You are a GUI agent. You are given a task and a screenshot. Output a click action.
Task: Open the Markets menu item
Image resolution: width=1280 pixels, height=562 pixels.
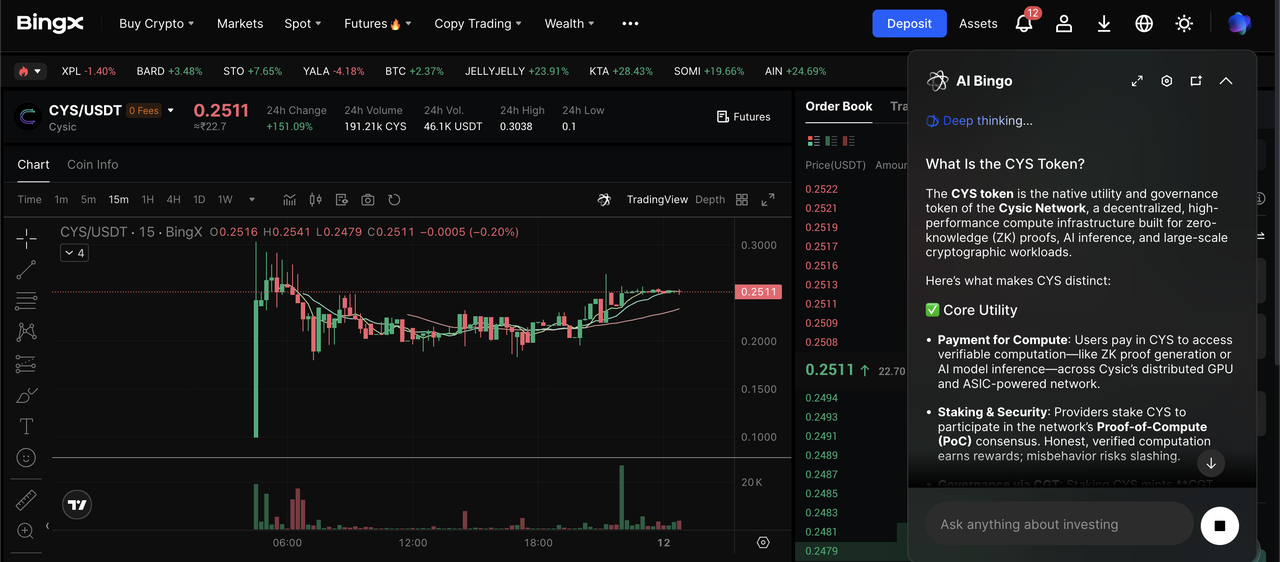click(x=240, y=23)
